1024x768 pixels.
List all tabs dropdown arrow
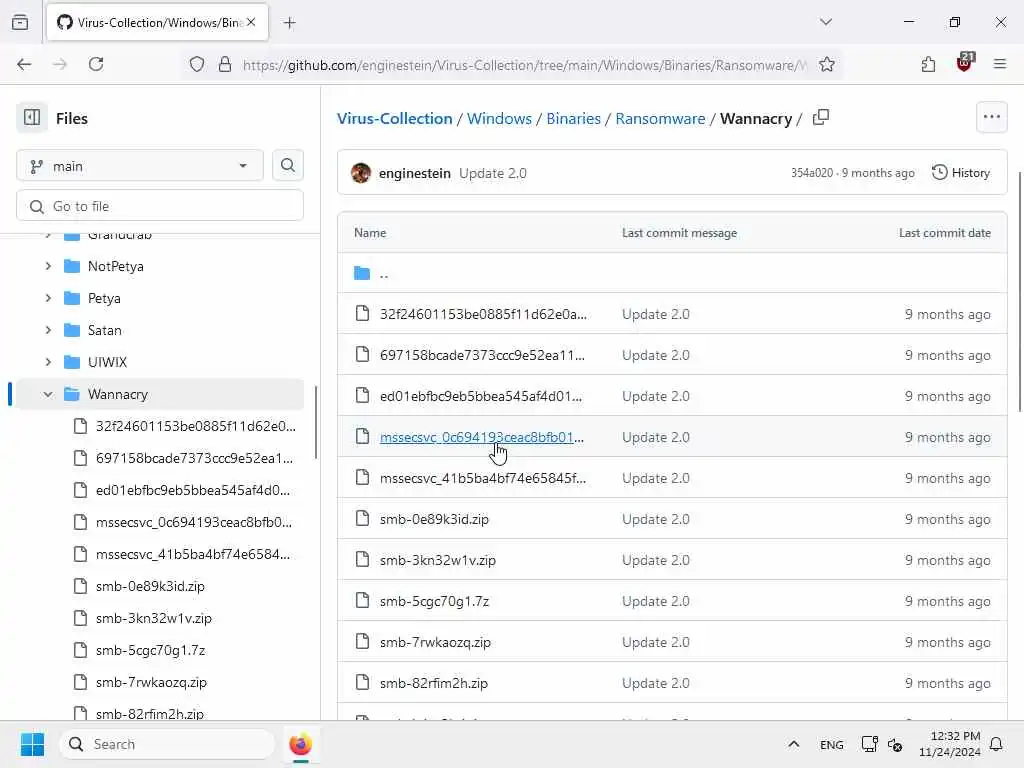tap(826, 22)
